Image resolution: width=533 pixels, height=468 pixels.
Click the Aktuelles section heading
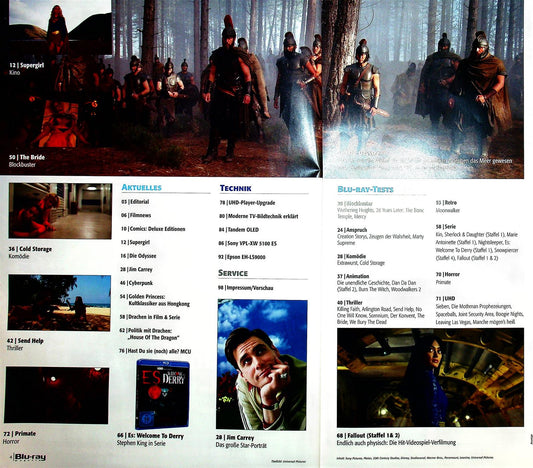pyautogui.click(x=141, y=188)
